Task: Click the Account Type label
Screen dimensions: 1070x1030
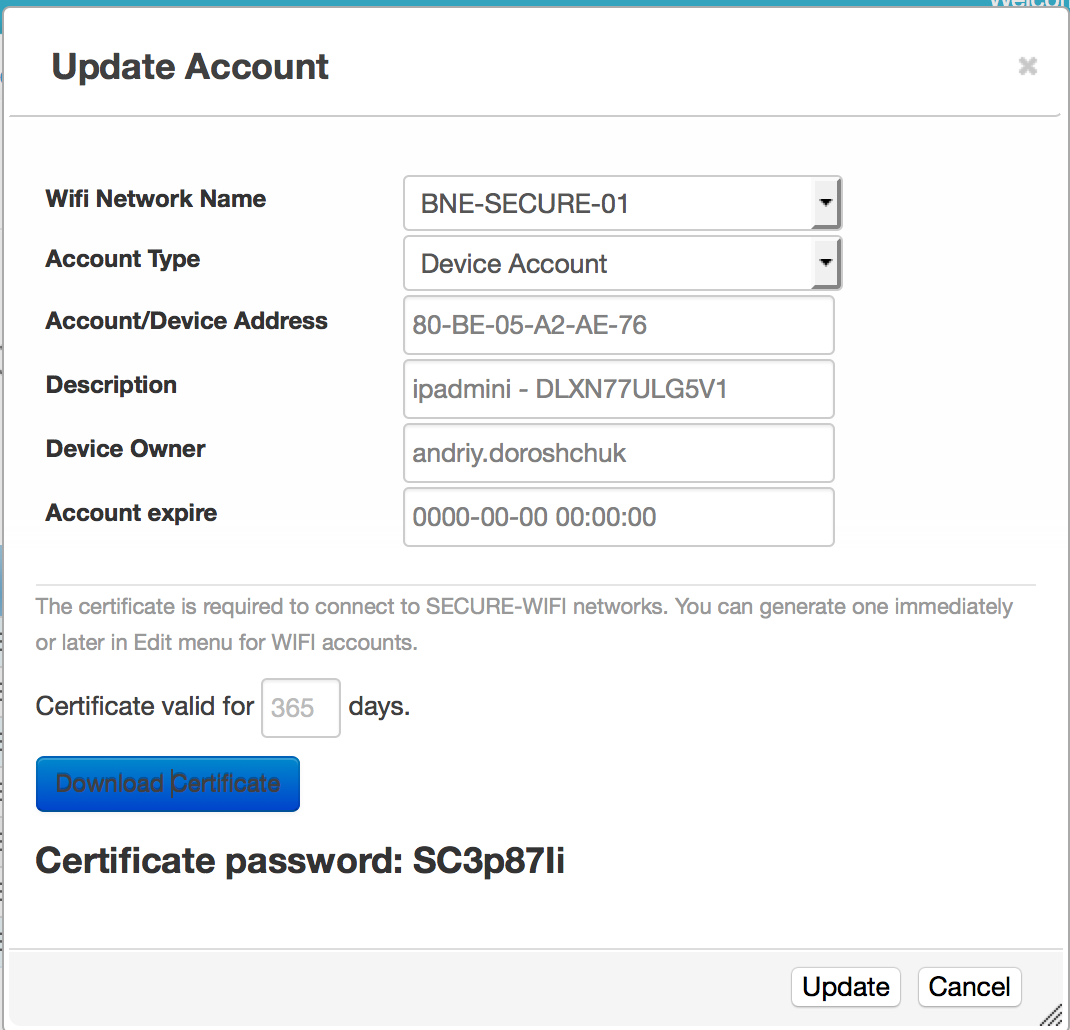Action: click(123, 259)
